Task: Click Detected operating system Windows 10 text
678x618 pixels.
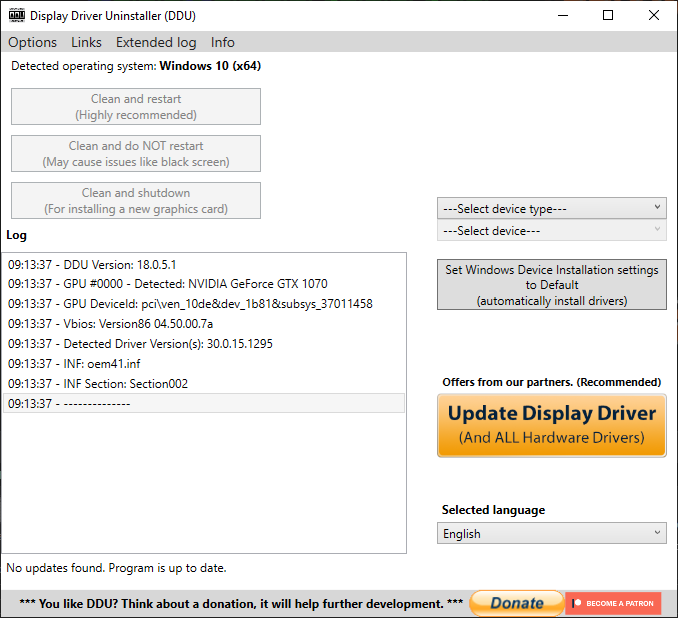Action: point(136,66)
